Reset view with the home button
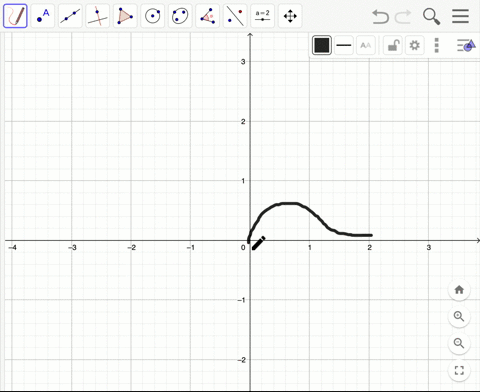 (459, 290)
